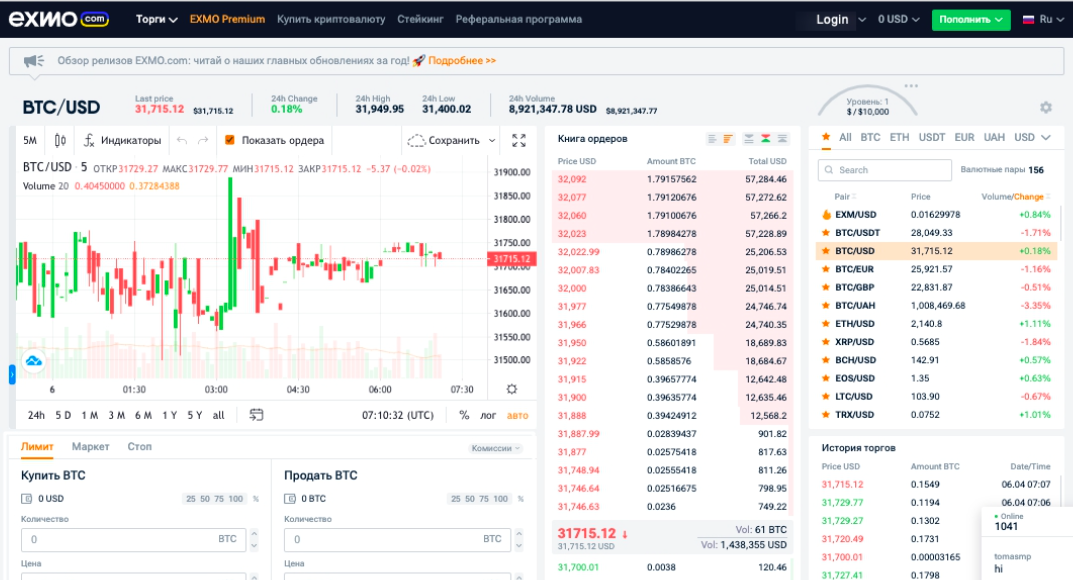Screen dimensions: 1073x580
Task: Switch to the Стоп order tab
Action: coord(140,447)
